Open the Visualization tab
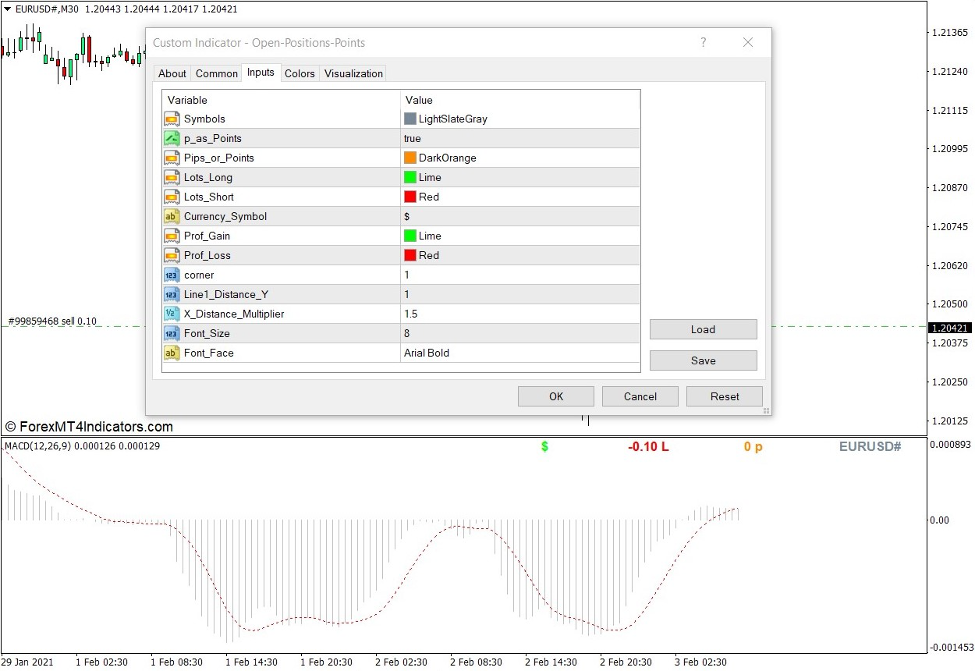Screen dimensions: 977x672 353,73
